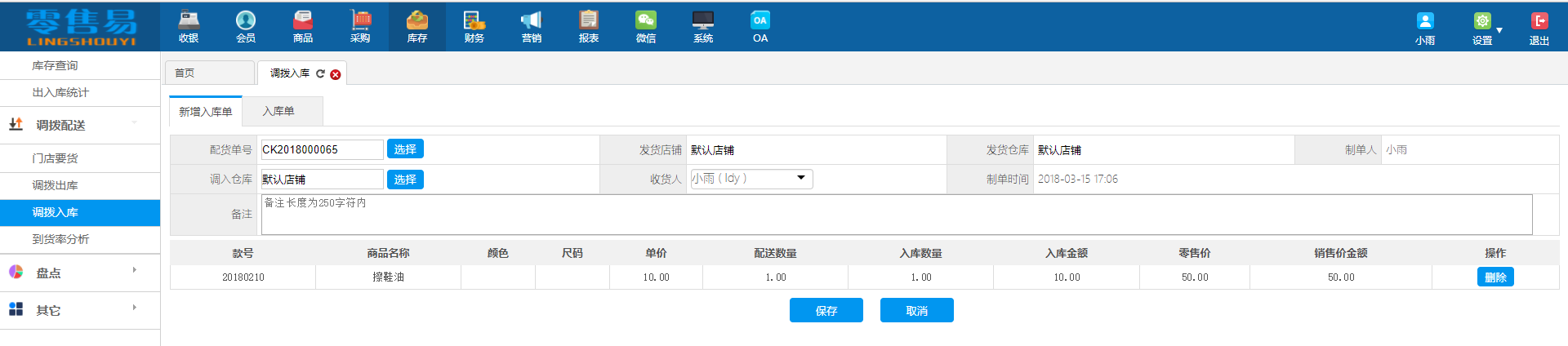The height and width of the screenshot is (346, 1568).
Task: Select the 新增入库单 sub-tab
Action: click(x=206, y=111)
